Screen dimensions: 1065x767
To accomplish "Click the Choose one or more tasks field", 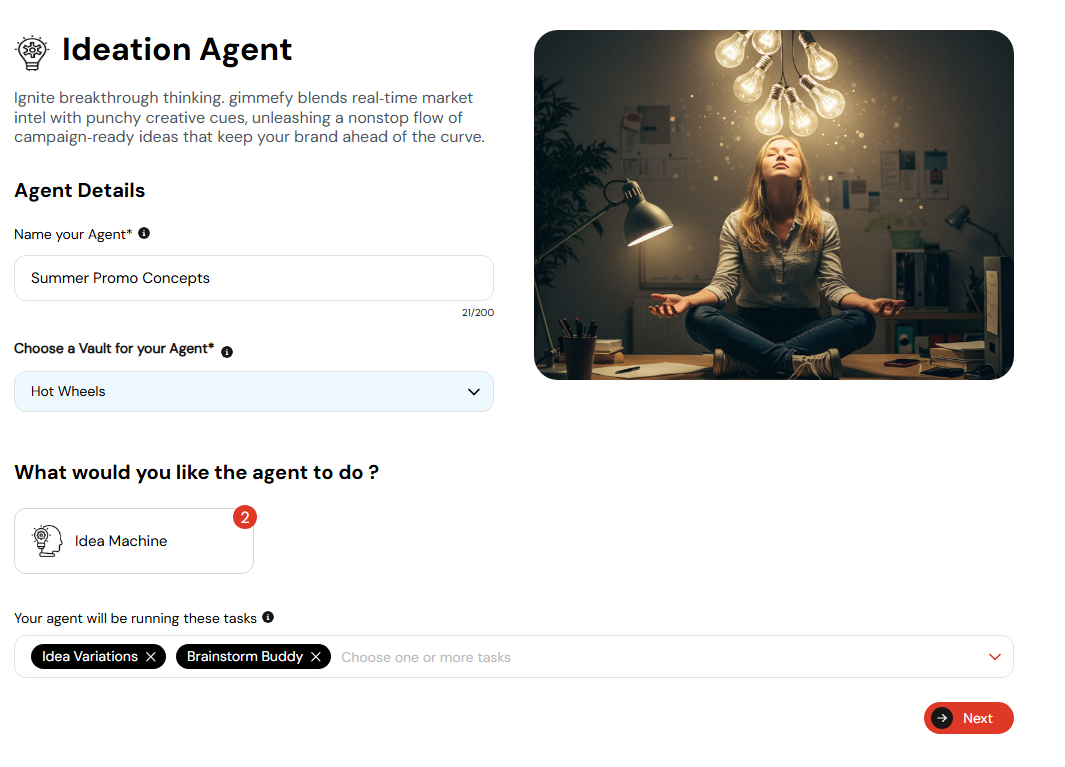I will pyautogui.click(x=426, y=658).
